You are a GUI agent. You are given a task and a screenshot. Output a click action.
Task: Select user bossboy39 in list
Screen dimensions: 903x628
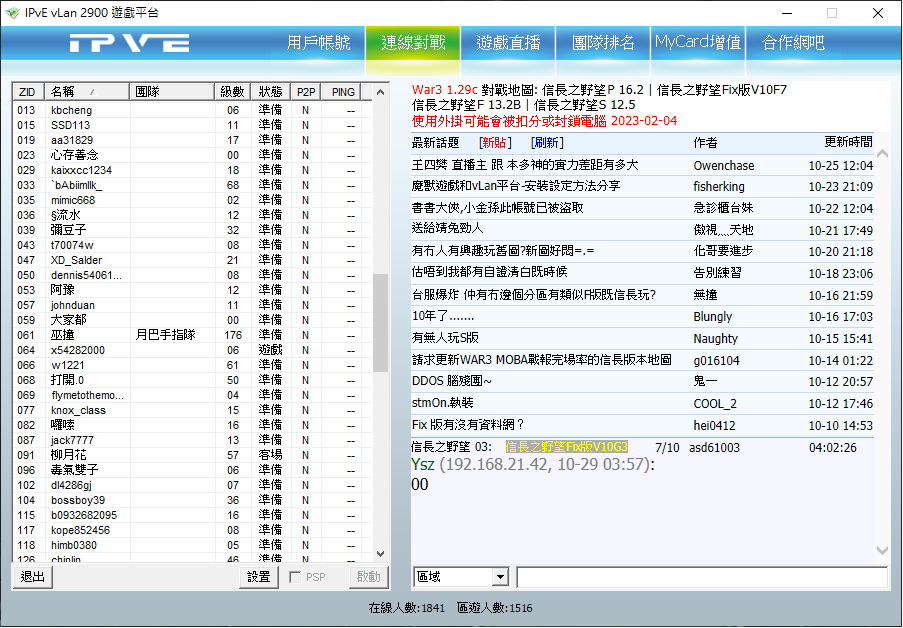78,500
